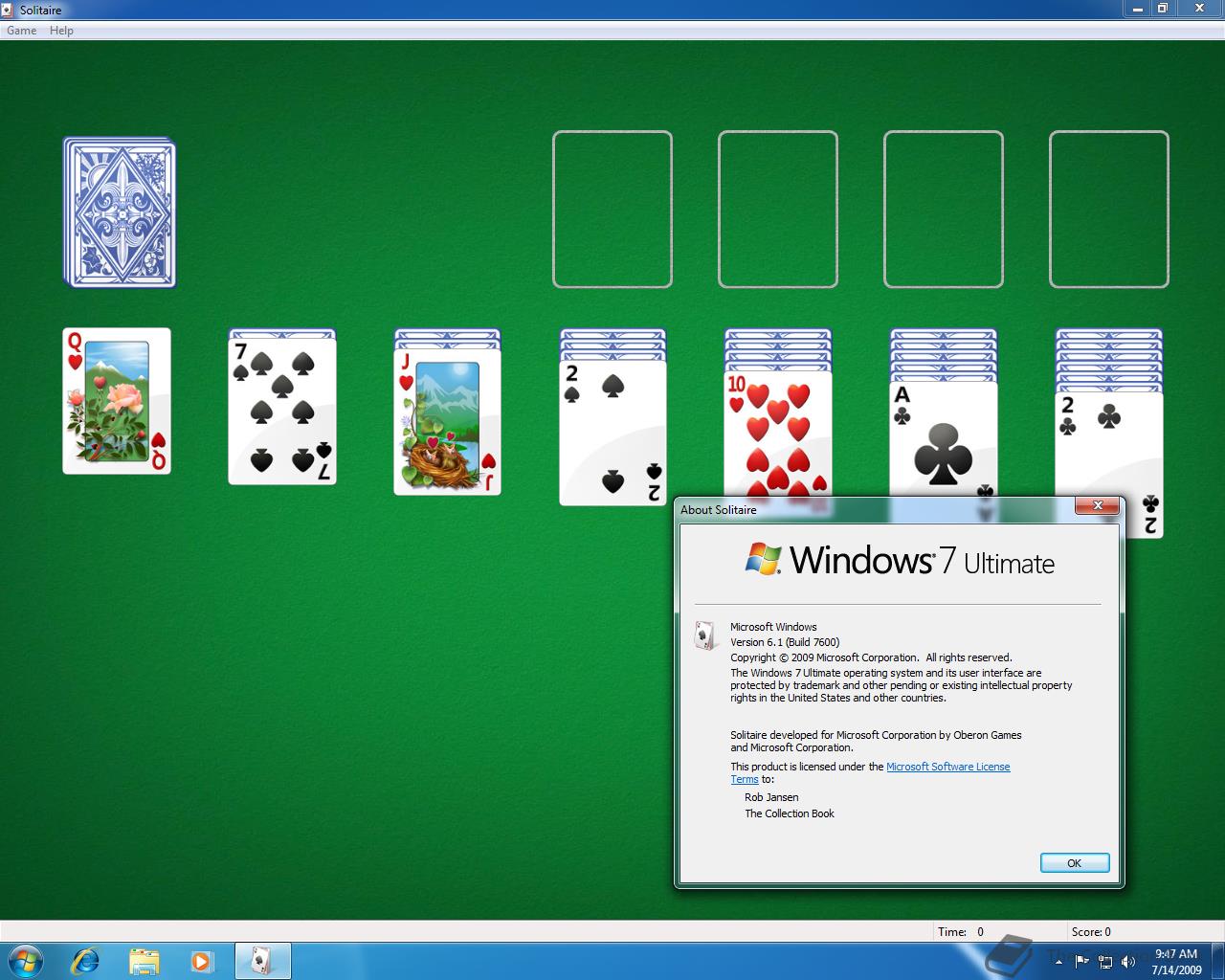Minimize the Solitaire window
The height and width of the screenshot is (980, 1225).
click(x=1136, y=9)
